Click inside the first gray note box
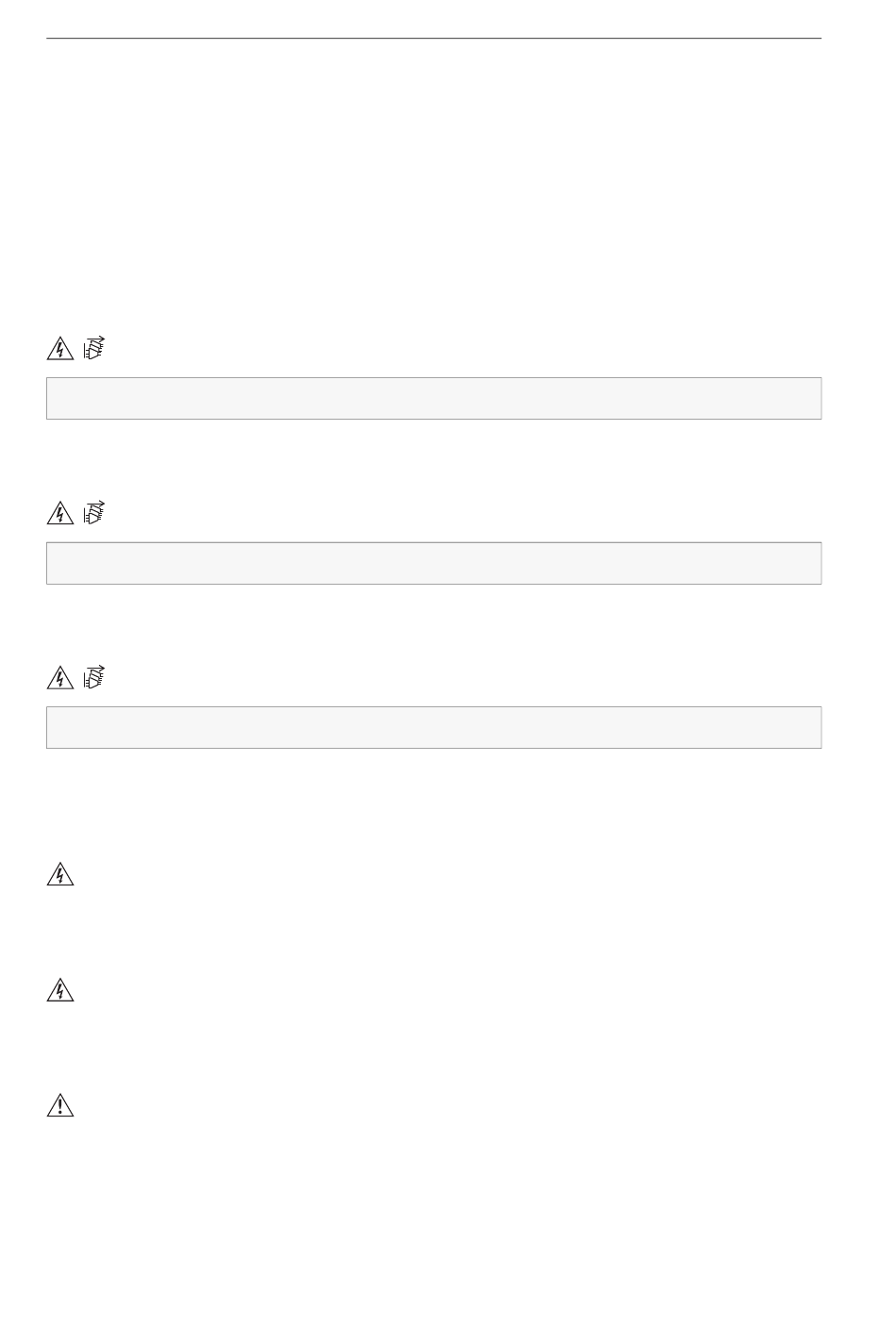The image size is (896, 1324). 434,398
